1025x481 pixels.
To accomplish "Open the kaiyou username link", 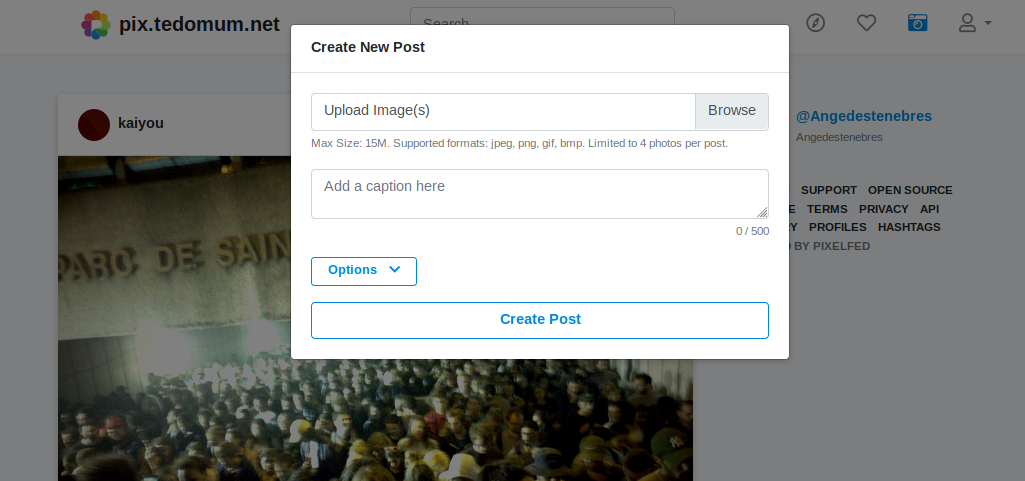I will click(x=141, y=123).
